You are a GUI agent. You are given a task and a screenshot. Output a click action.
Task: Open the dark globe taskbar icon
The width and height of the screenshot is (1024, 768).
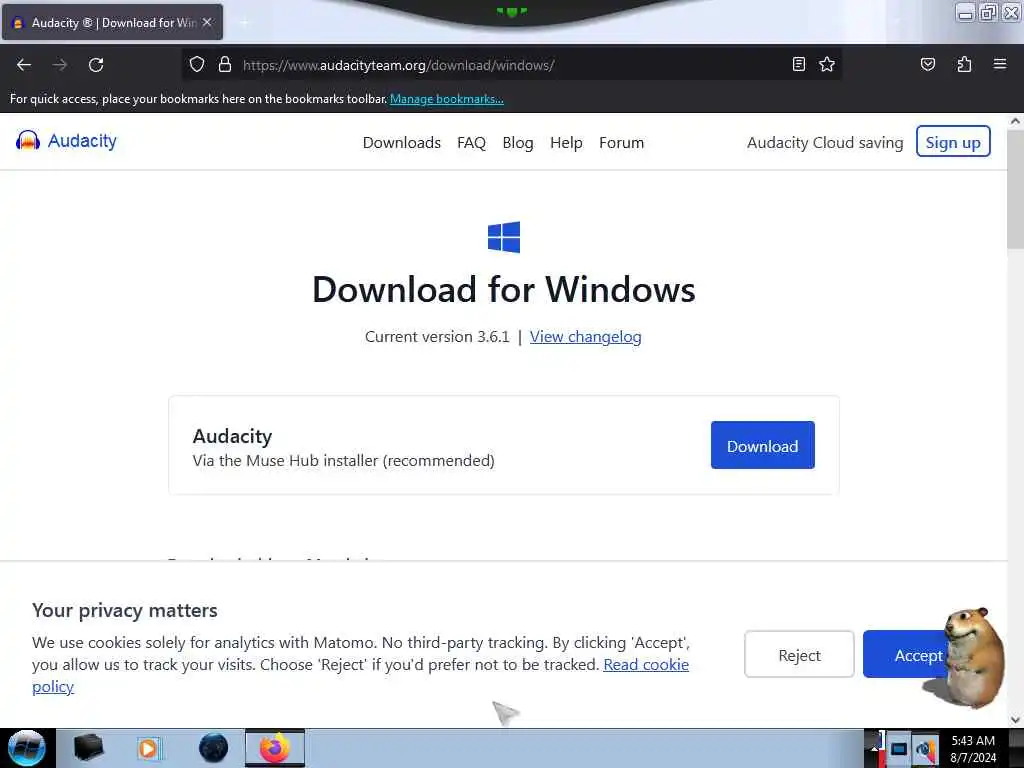pos(214,748)
